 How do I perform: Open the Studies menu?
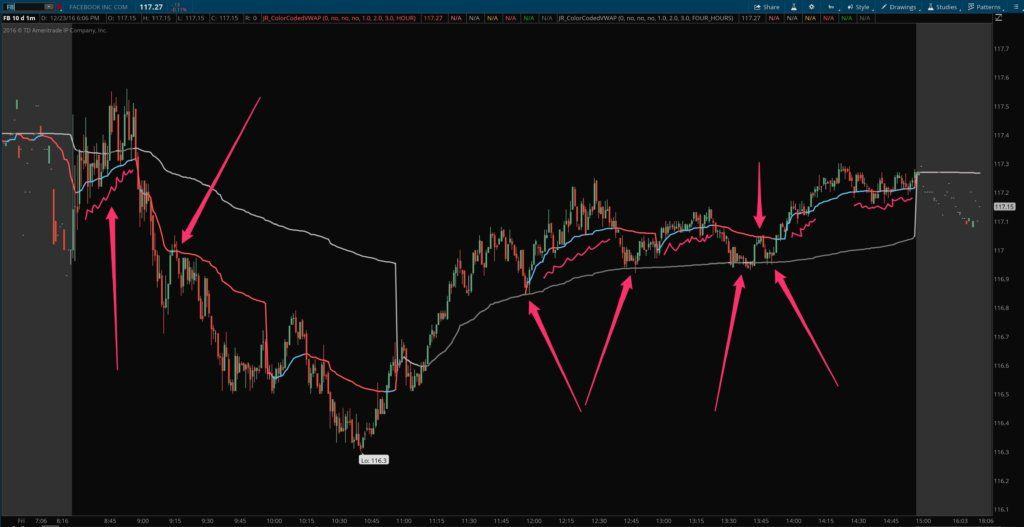click(x=943, y=7)
